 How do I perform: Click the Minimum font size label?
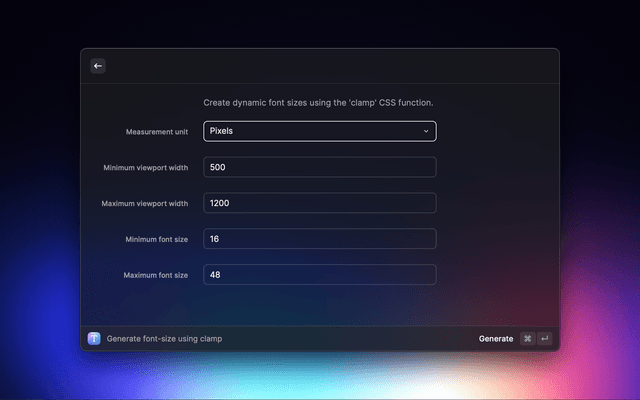pyautogui.click(x=155, y=240)
